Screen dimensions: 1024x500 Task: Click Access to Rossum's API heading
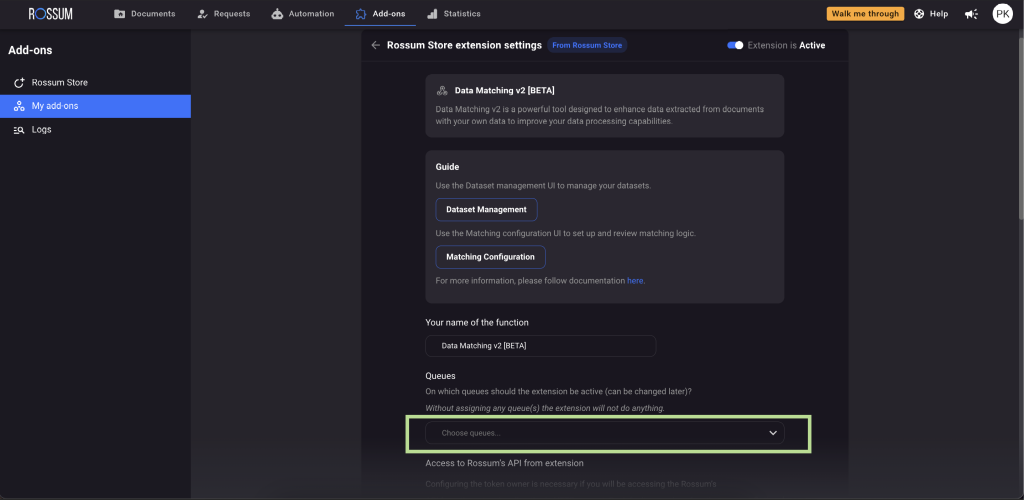coord(504,463)
